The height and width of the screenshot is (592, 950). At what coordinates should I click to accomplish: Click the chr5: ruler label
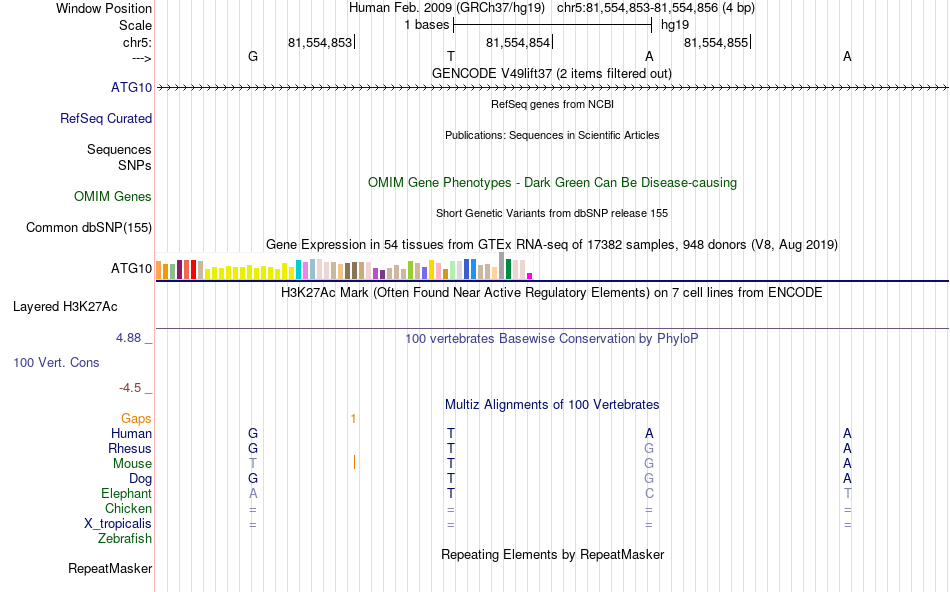coord(137,42)
